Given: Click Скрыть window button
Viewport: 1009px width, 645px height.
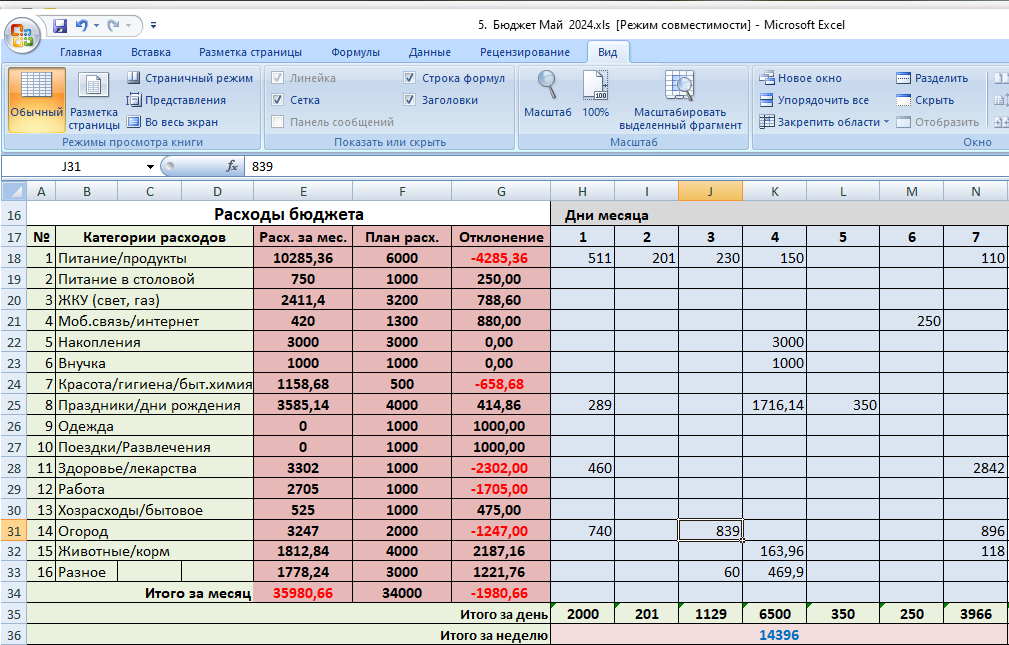Looking at the screenshot, I should [925, 100].
